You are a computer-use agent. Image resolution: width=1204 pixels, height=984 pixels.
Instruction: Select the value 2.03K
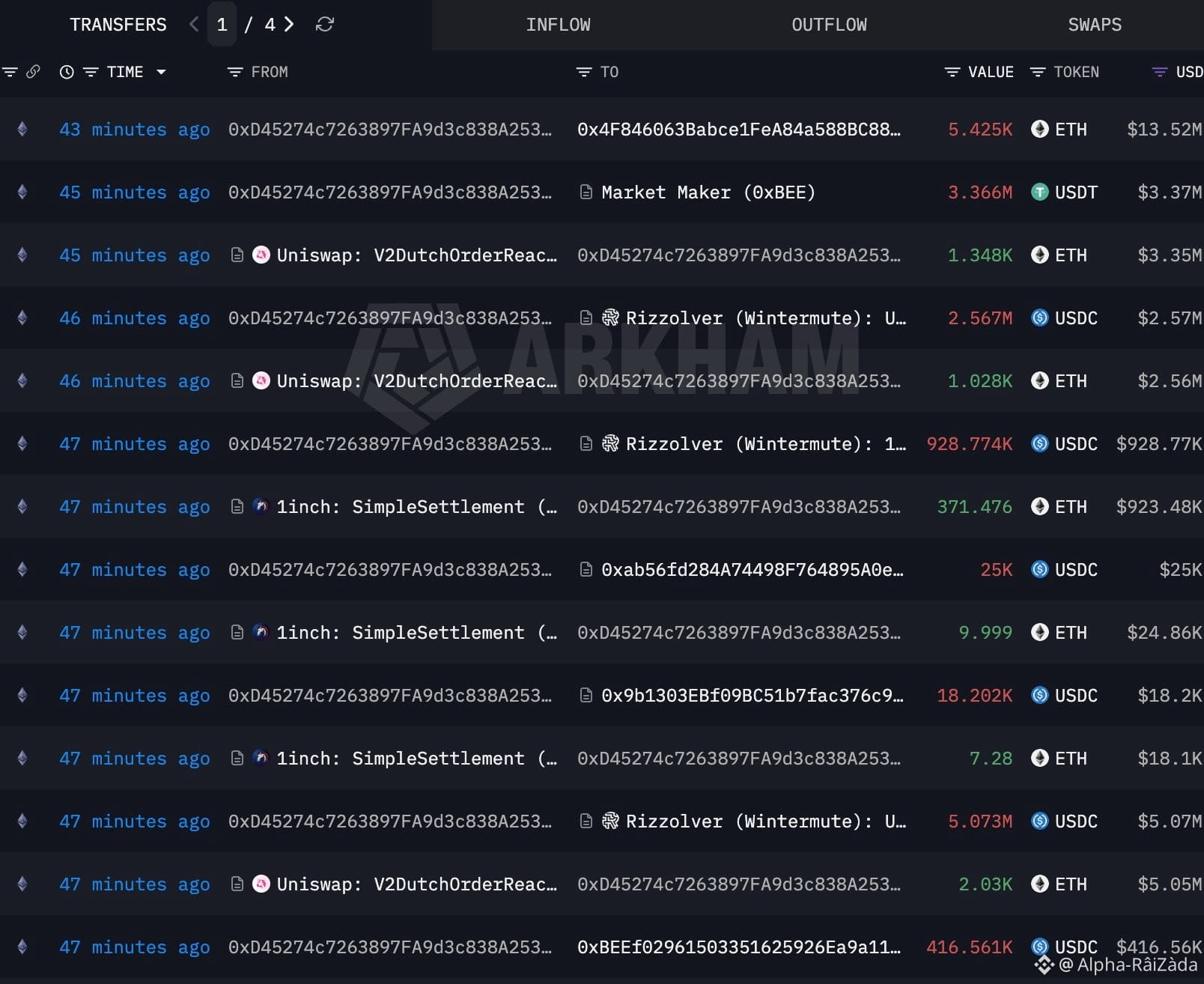click(x=985, y=884)
